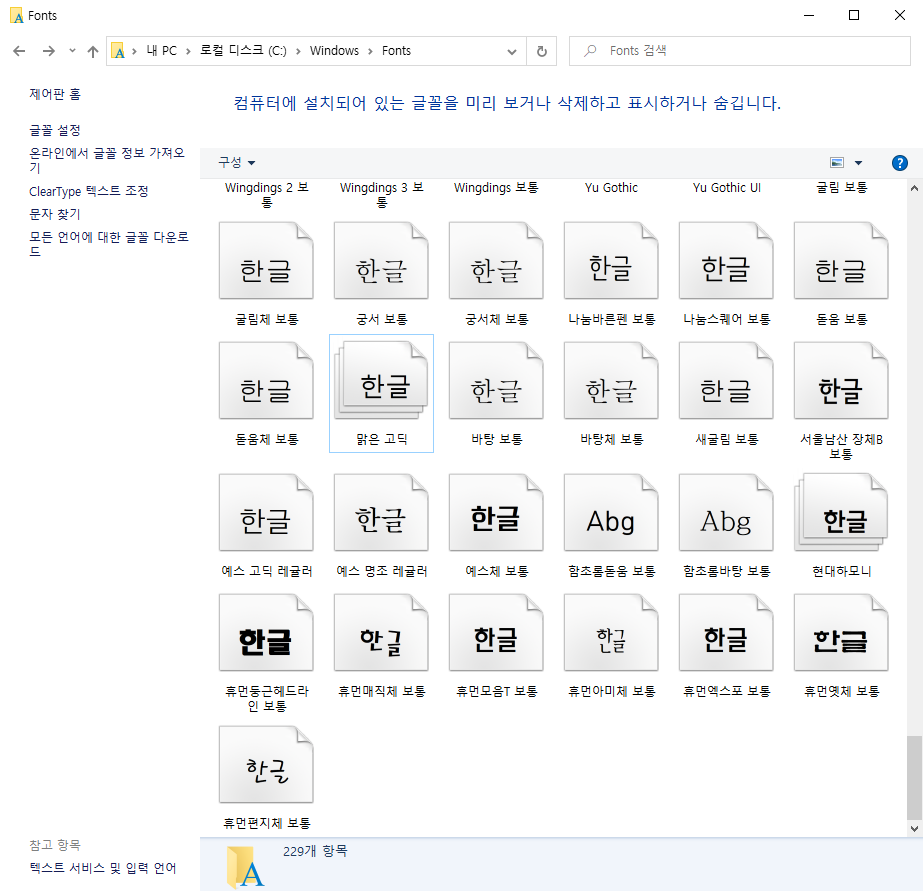This screenshot has width=923, height=891.
Task: Expand the chevron after Windows breadcrumb
Action: coord(370,51)
